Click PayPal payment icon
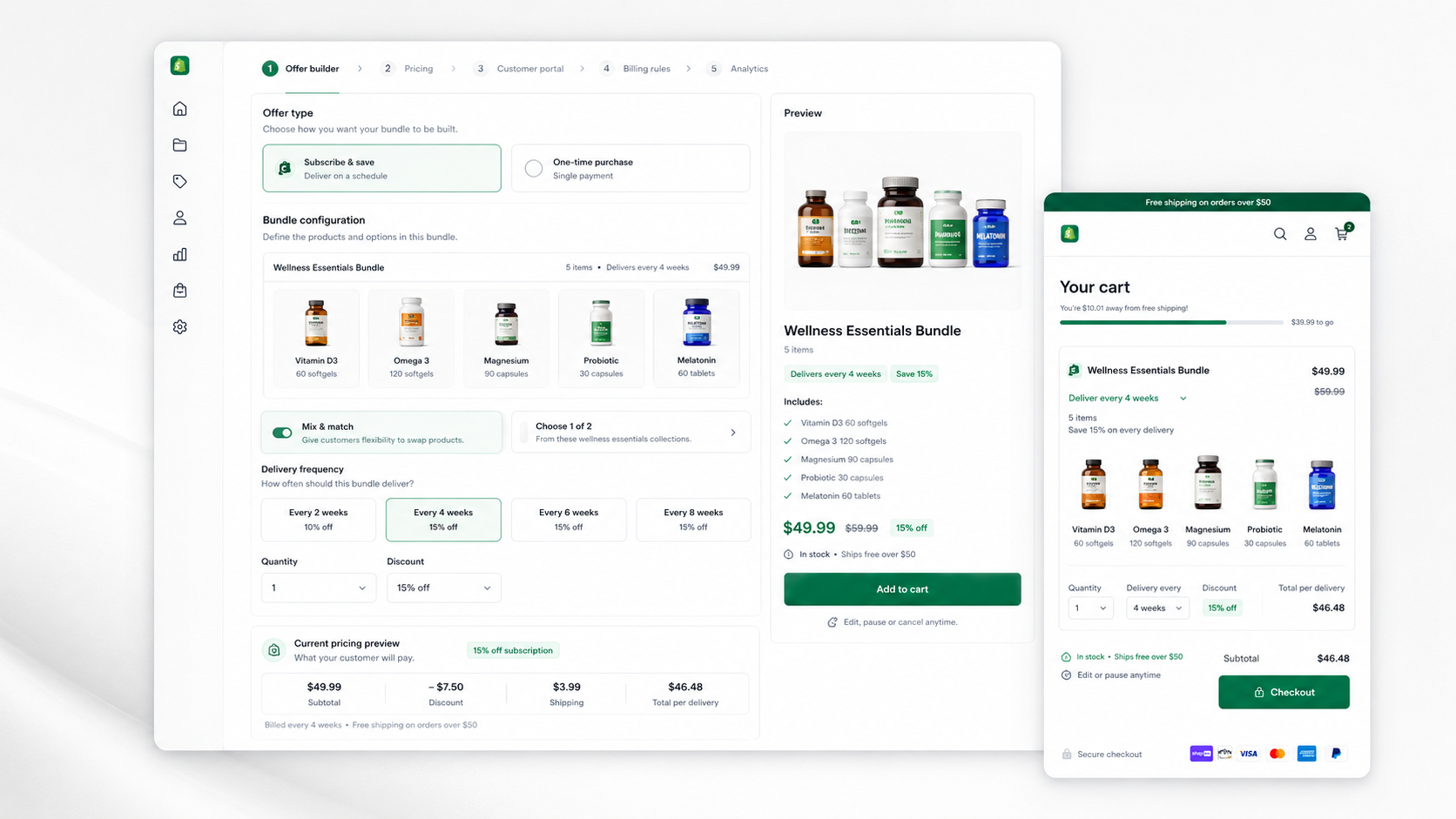The image size is (1456, 819). click(x=1336, y=754)
